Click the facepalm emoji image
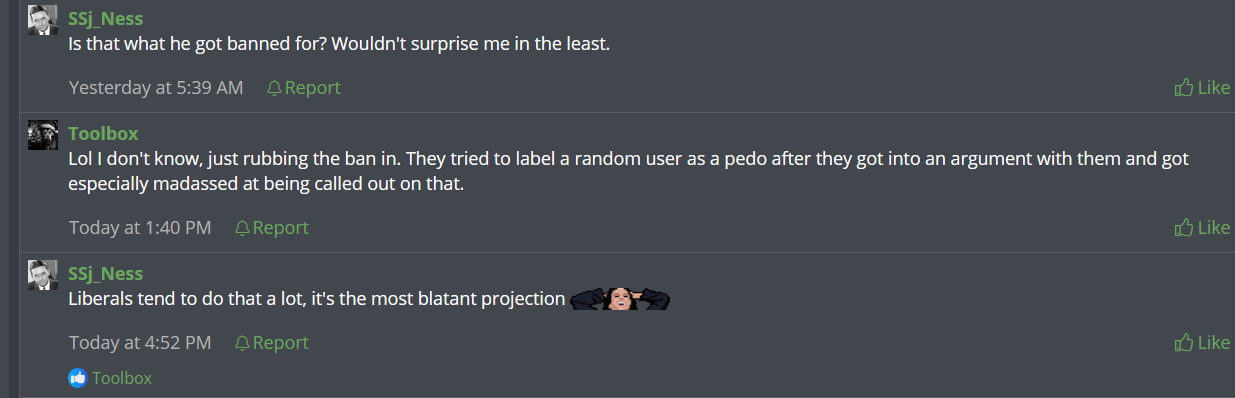1235x398 pixels. [x=620, y=298]
